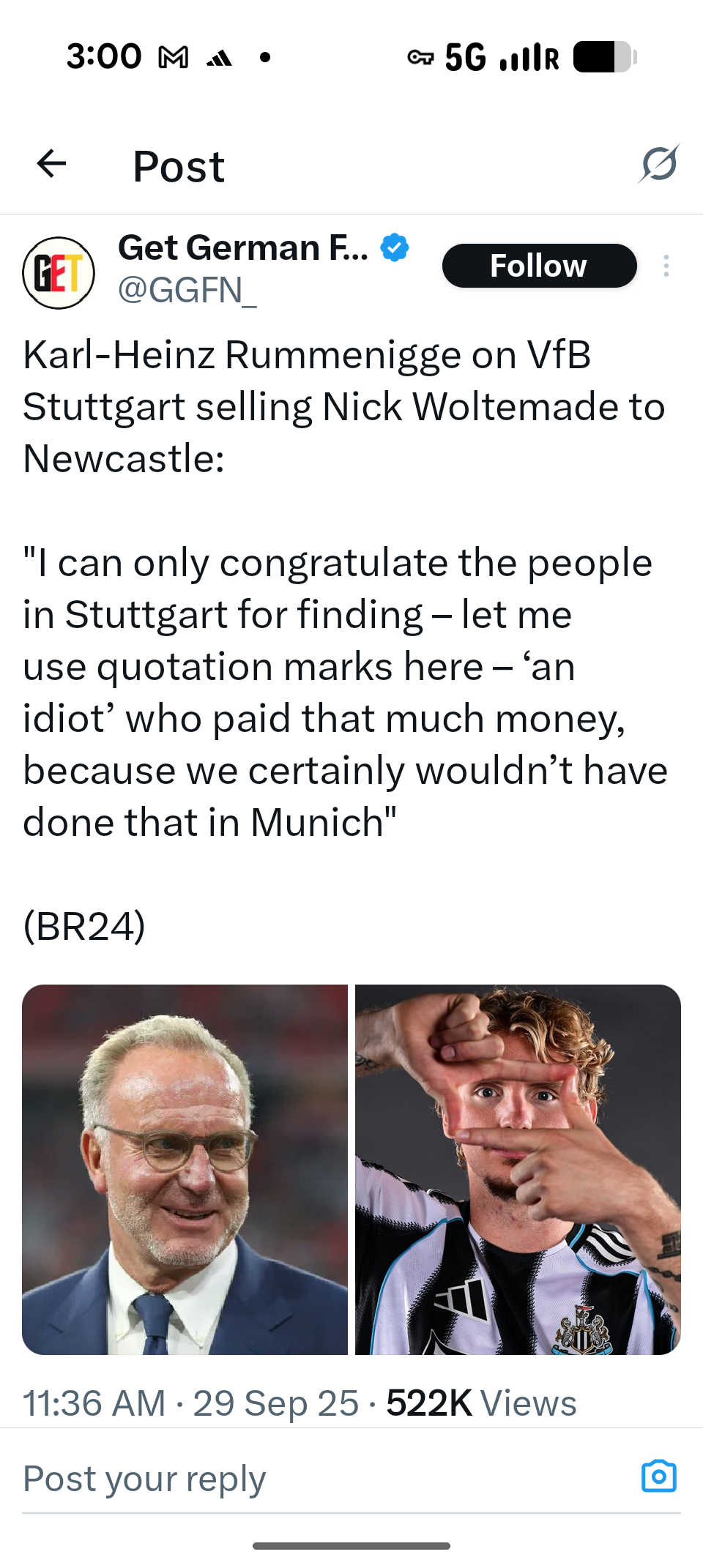703x1568 pixels.
Task: Open the @GGFN_ handle link
Action: pos(187,291)
